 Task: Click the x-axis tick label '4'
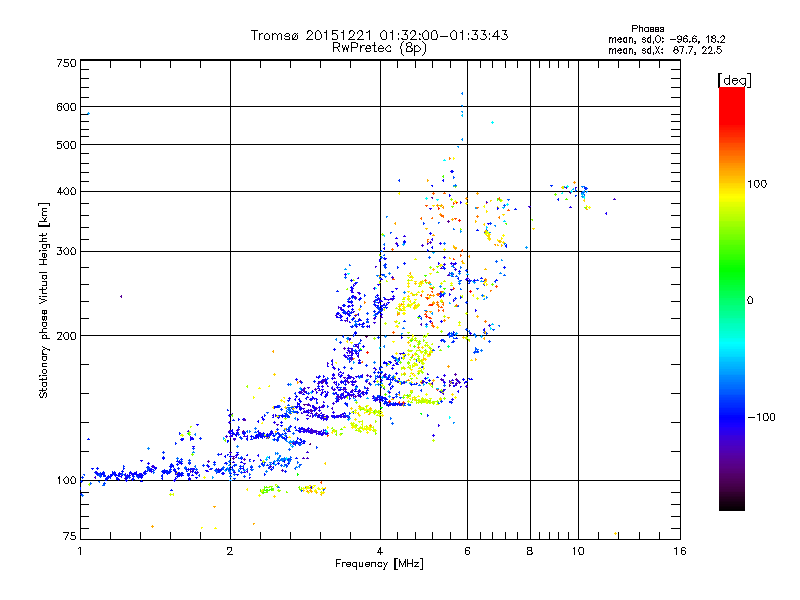click(x=380, y=551)
